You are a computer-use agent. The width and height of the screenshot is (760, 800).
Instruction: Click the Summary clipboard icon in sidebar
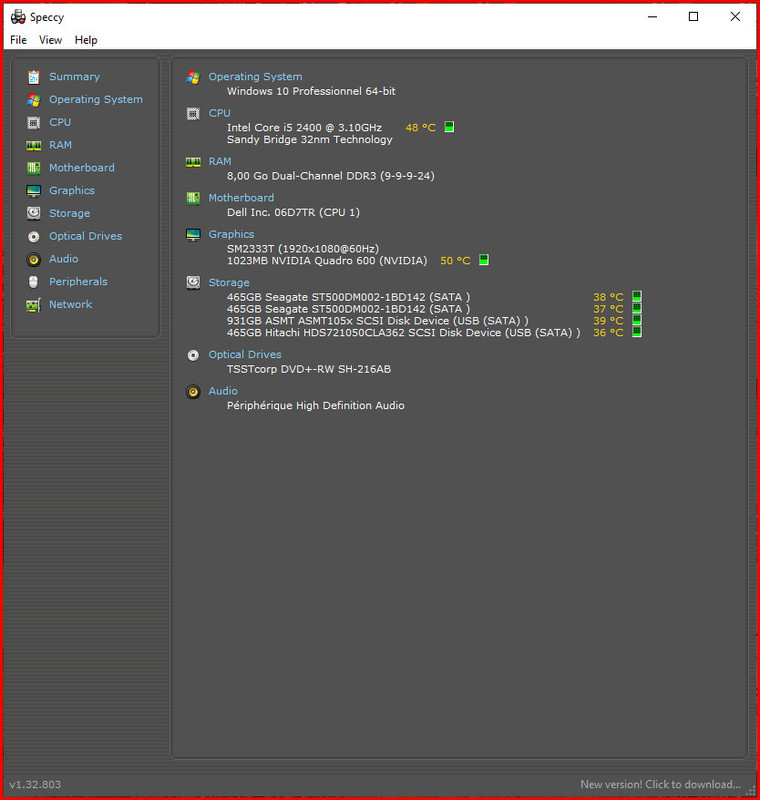(x=34, y=77)
